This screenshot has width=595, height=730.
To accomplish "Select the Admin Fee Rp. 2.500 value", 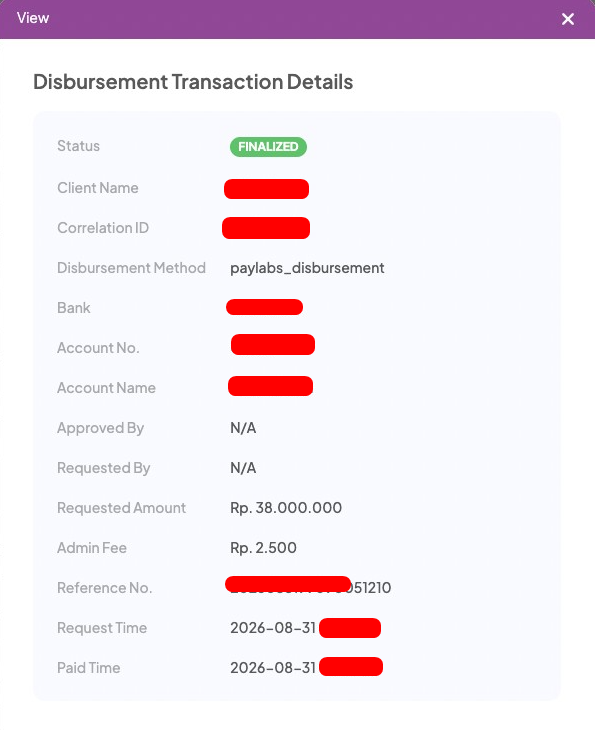I will coord(263,548).
